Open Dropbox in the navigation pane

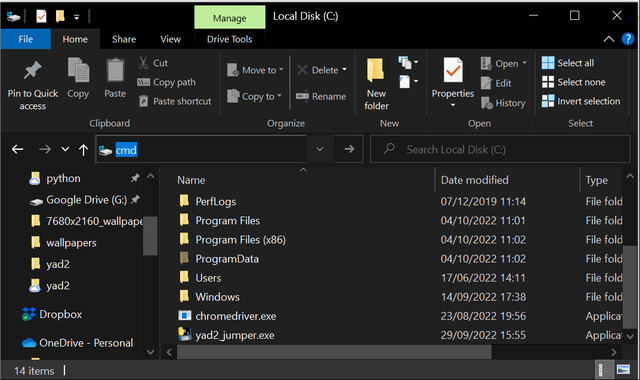(52, 314)
